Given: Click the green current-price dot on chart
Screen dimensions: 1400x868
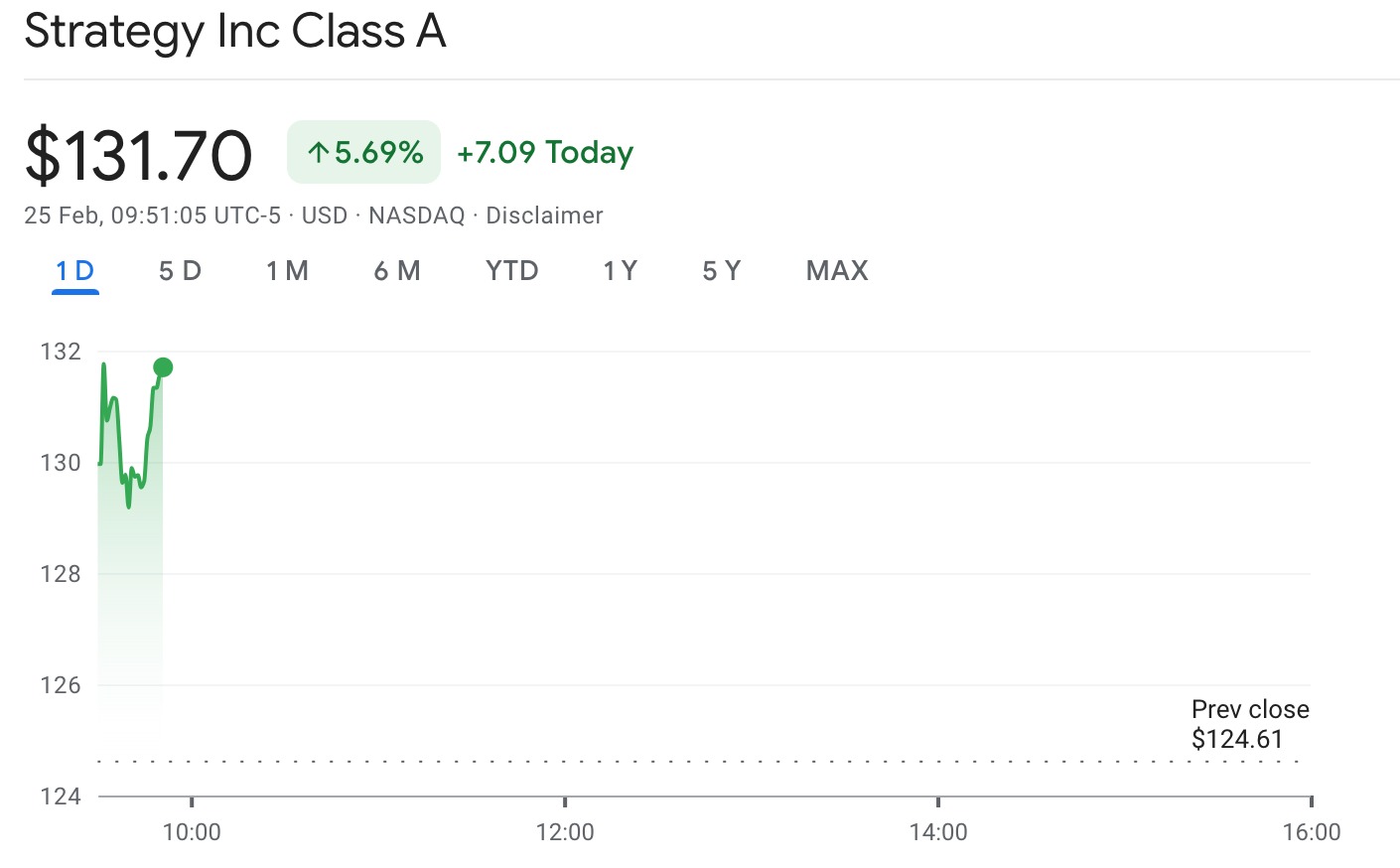Looking at the screenshot, I should [163, 367].
